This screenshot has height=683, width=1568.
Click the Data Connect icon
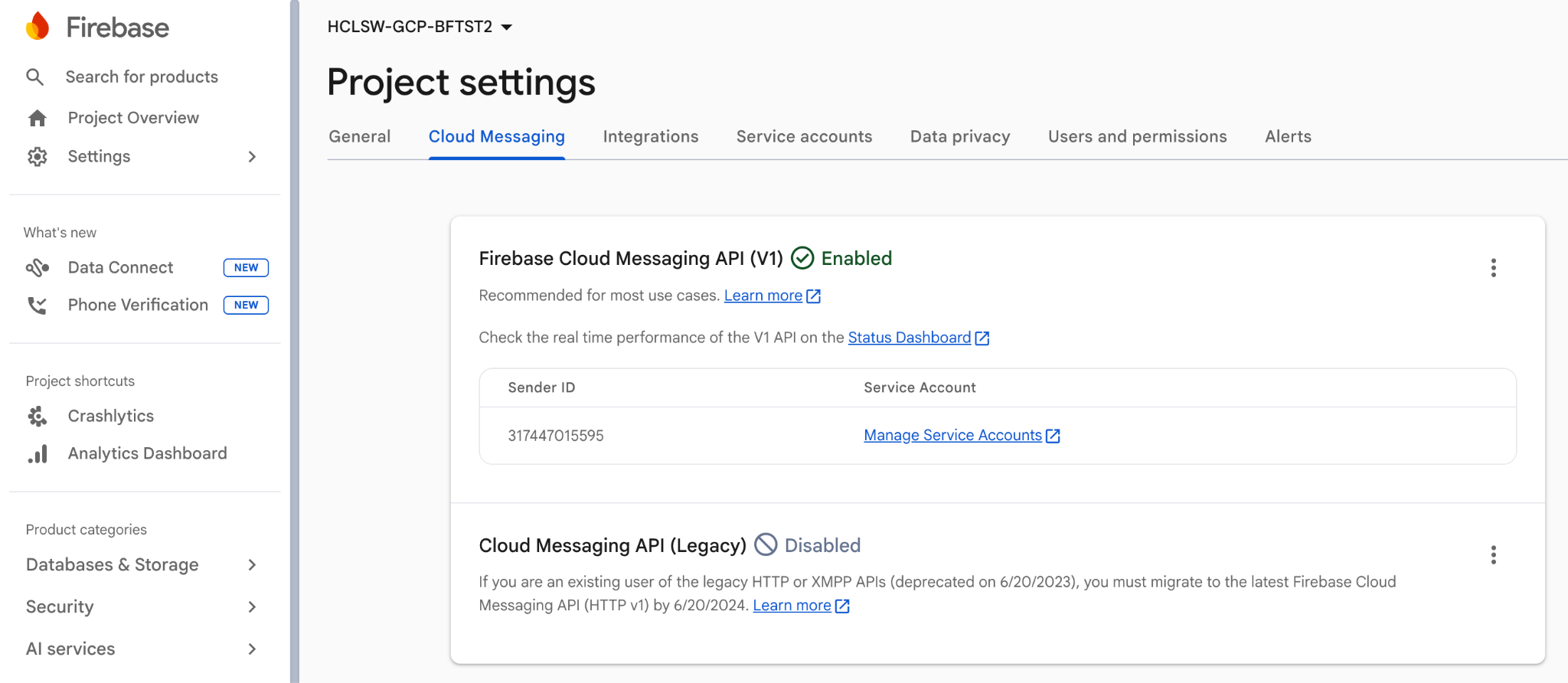coord(38,267)
